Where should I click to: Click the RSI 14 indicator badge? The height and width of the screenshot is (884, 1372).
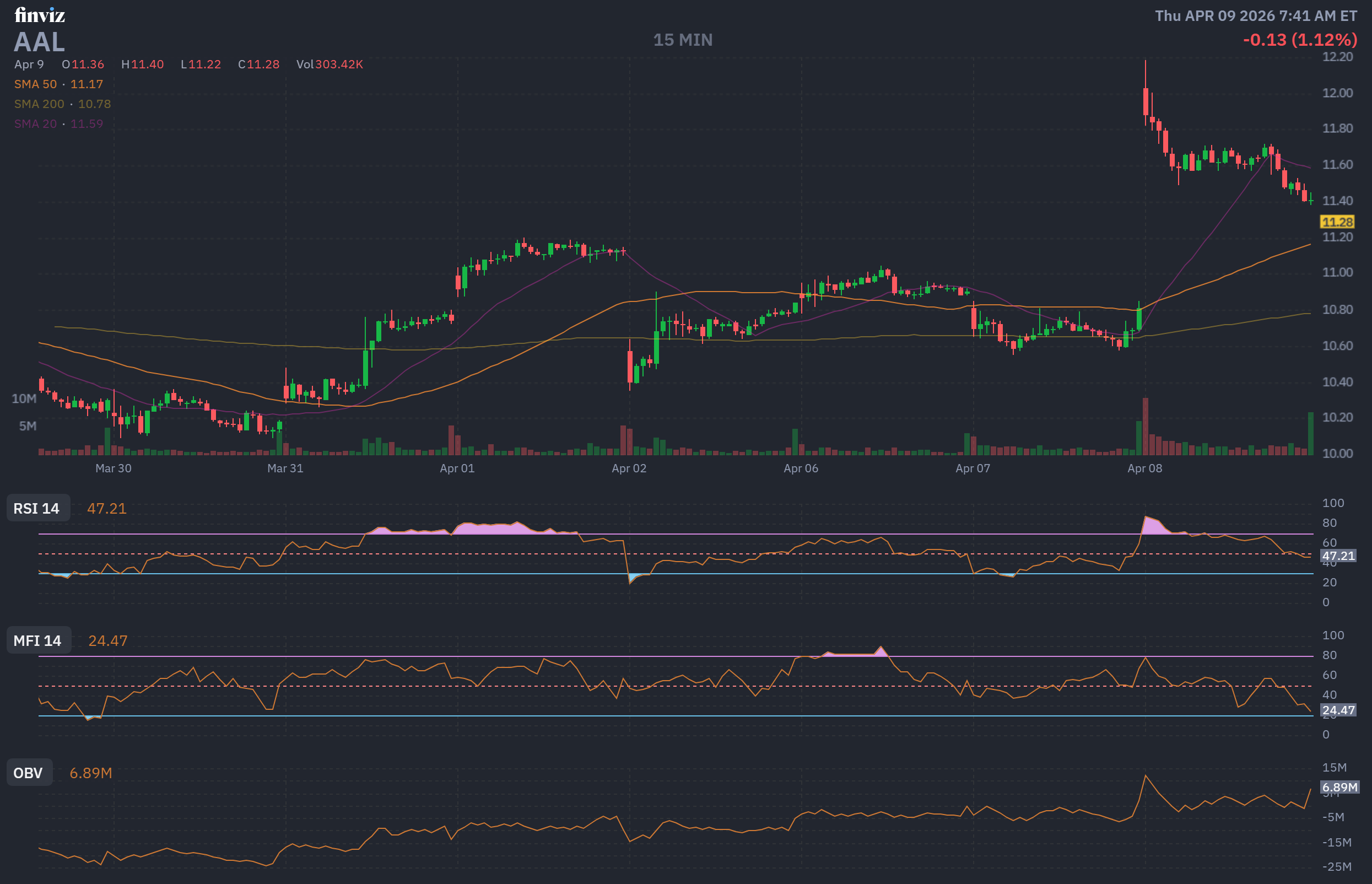(x=37, y=509)
